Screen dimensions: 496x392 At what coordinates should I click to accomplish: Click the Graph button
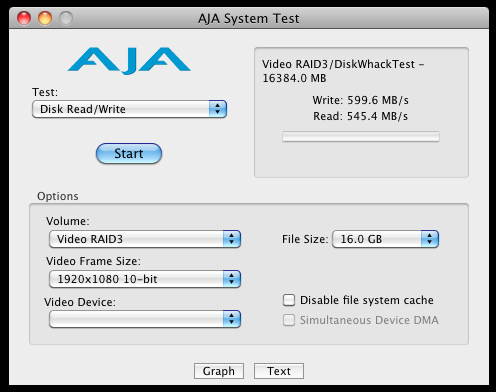click(219, 371)
